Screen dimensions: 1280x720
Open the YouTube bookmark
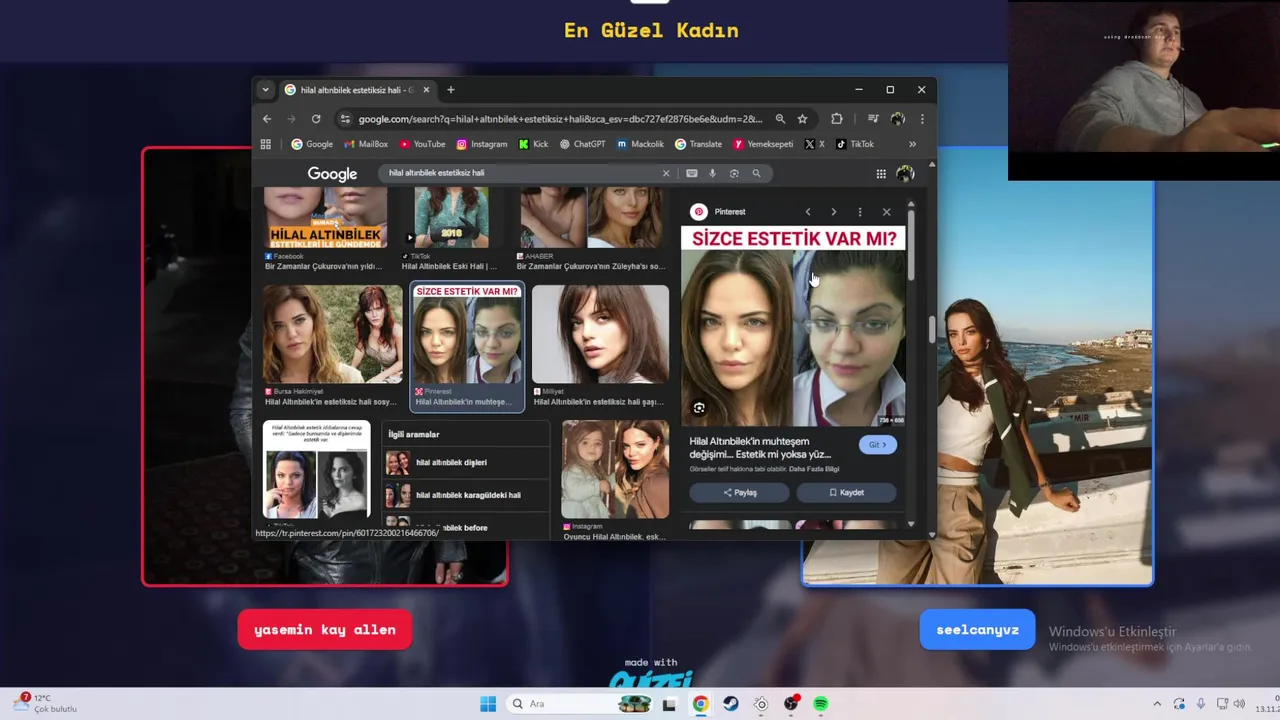[422, 144]
